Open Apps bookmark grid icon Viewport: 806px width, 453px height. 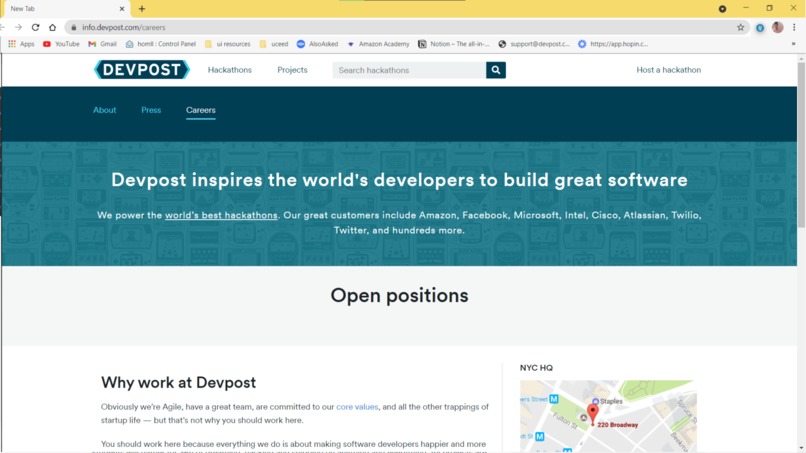[12, 44]
